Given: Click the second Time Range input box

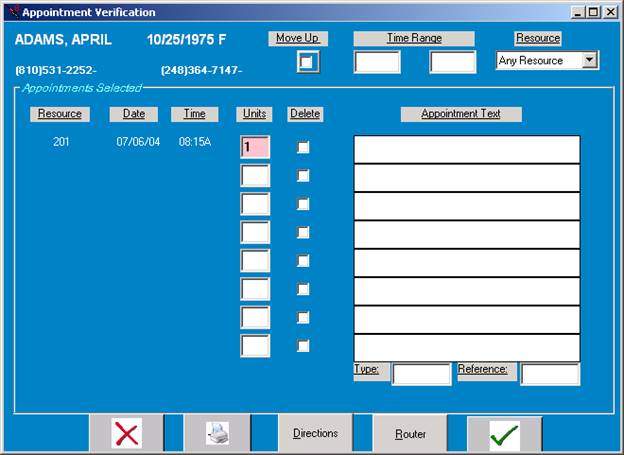Looking at the screenshot, I should click(452, 62).
